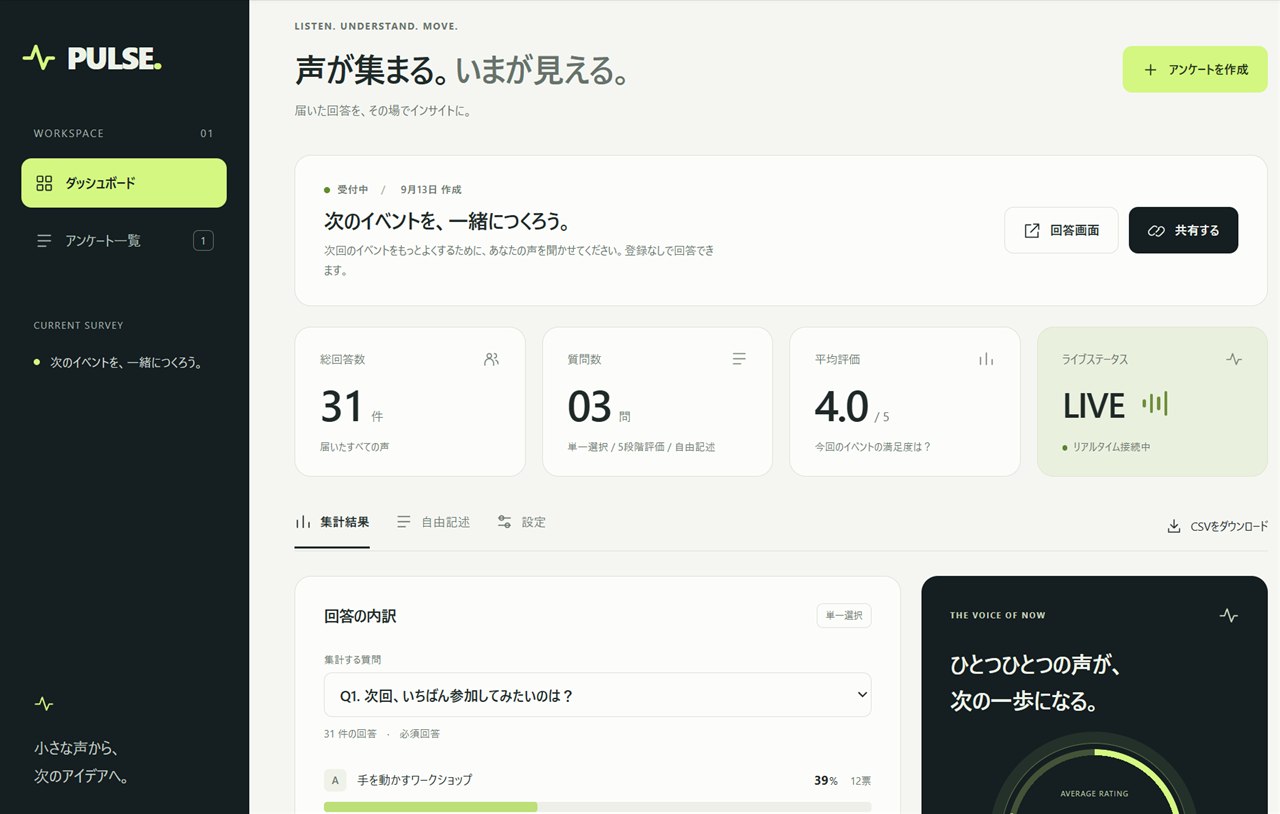Click the CURRENT SURVEY section label
Viewport: 1280px width, 814px height.
[x=79, y=326]
